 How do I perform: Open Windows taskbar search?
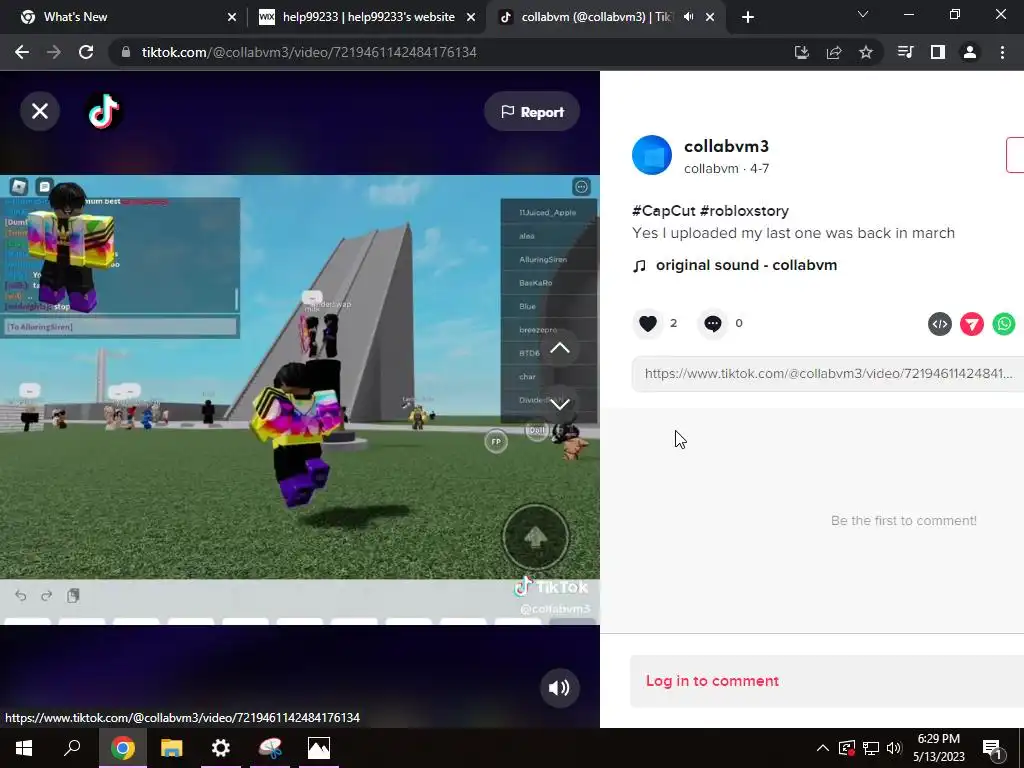tap(72, 748)
